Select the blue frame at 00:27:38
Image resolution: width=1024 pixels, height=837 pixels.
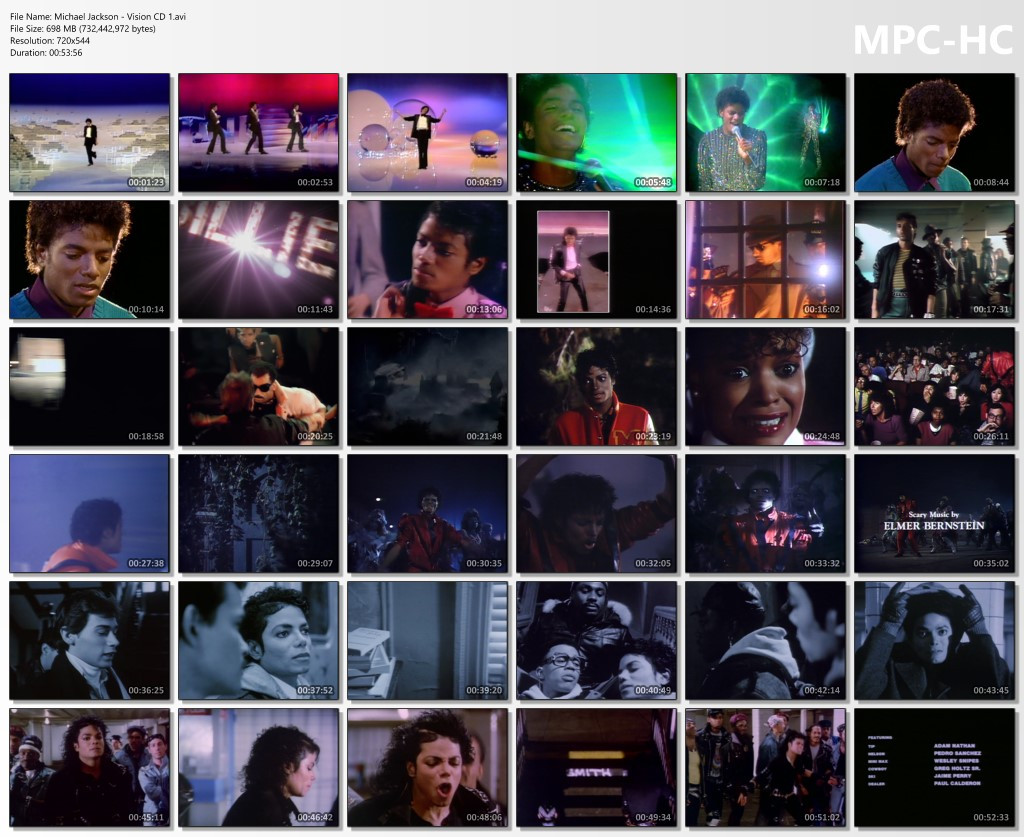tap(89, 514)
